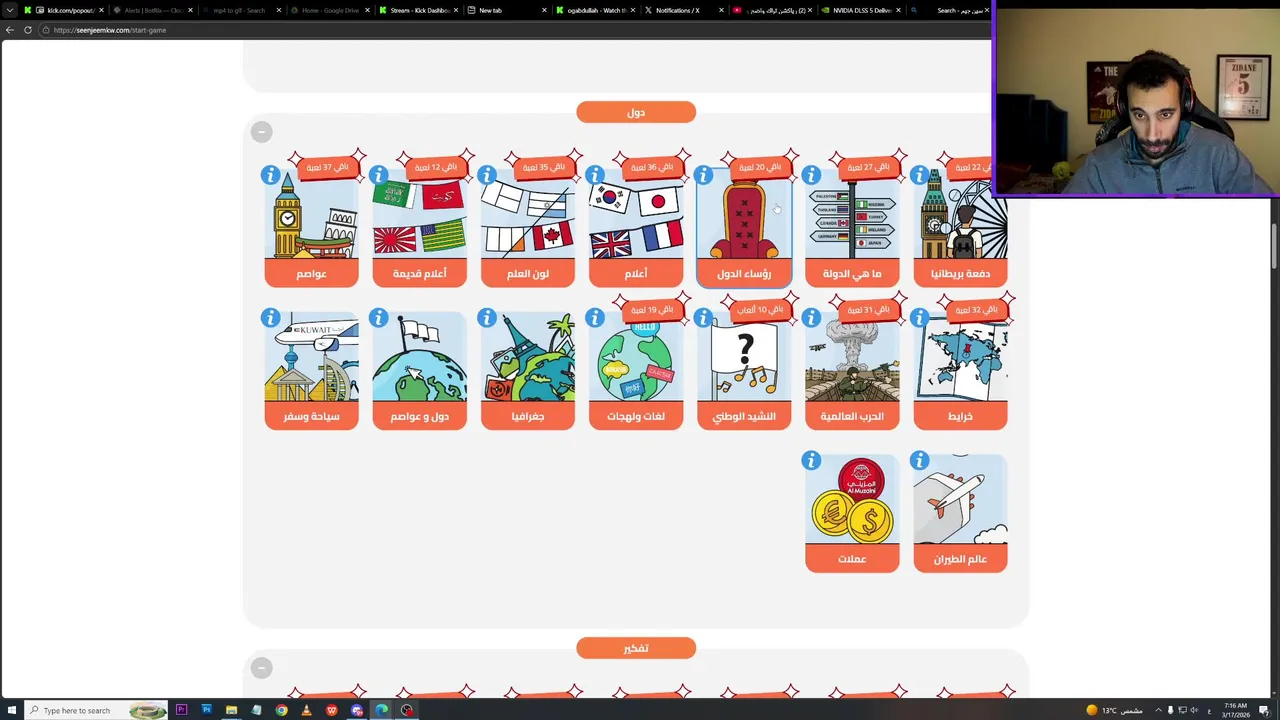Screen dimensions: 1280x720
Task: Open info icon for عملات card
Action: (811, 461)
